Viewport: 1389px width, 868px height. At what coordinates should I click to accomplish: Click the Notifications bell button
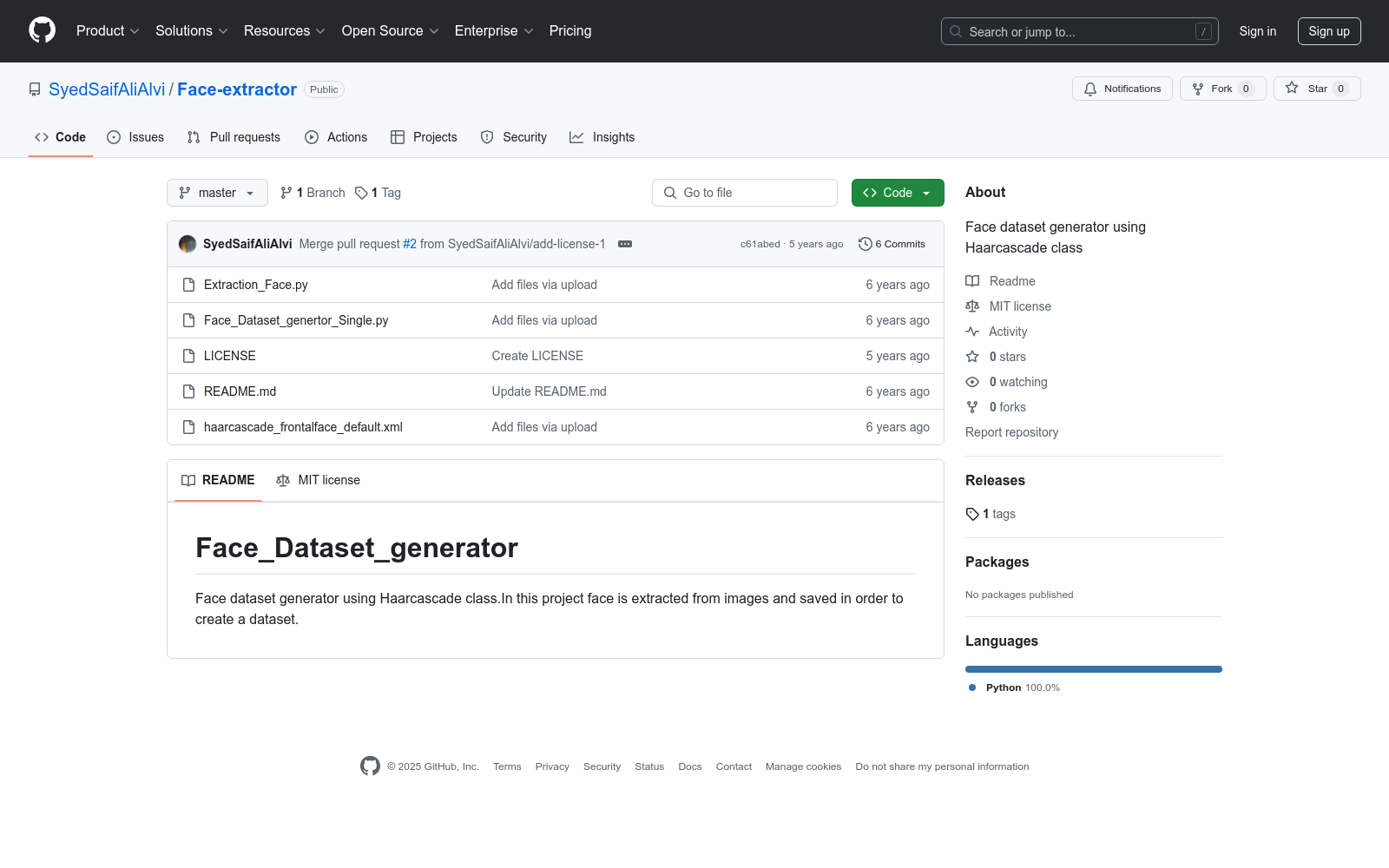[x=1122, y=89]
